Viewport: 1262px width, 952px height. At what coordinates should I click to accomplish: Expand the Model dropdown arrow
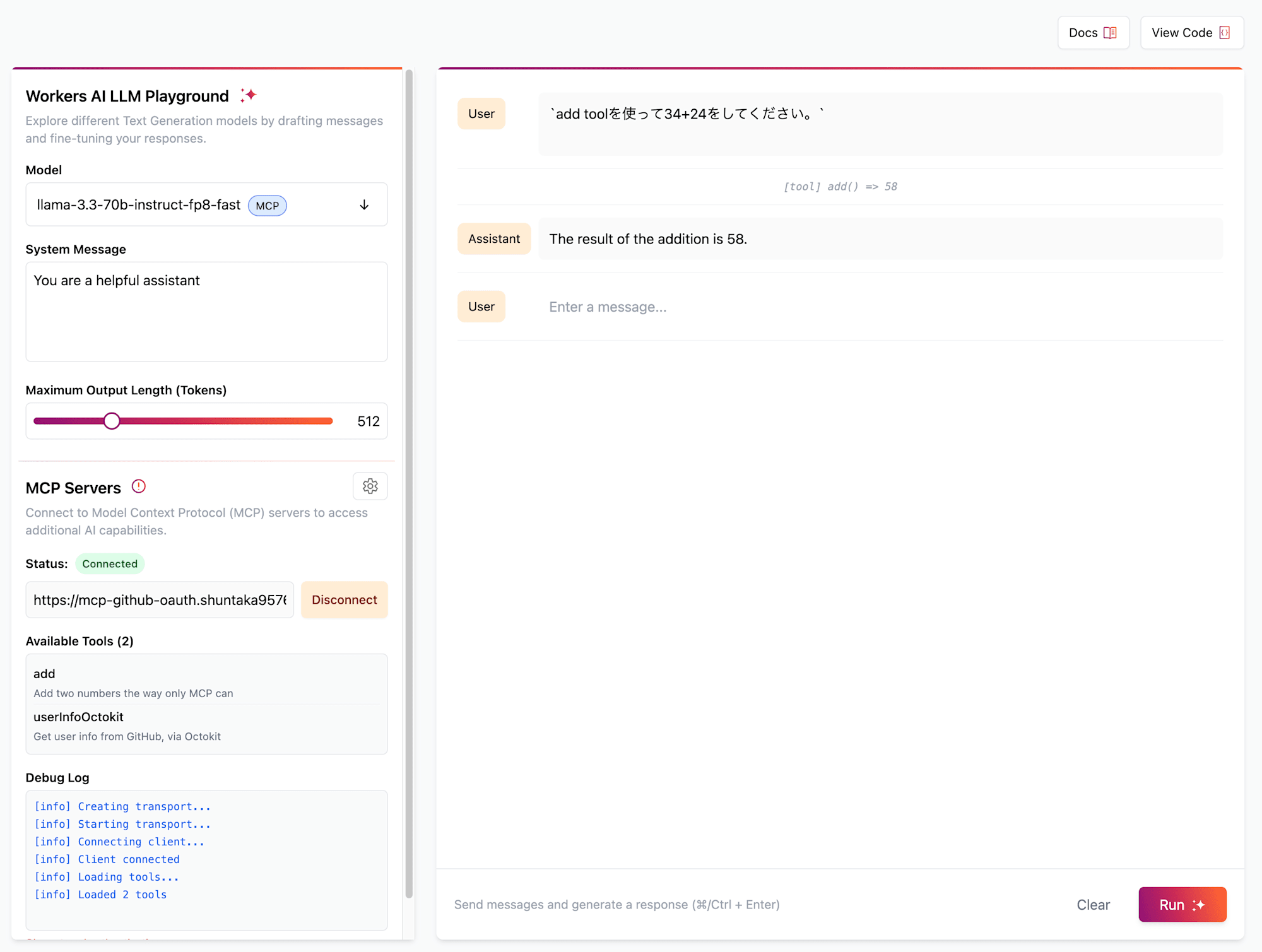(x=364, y=205)
